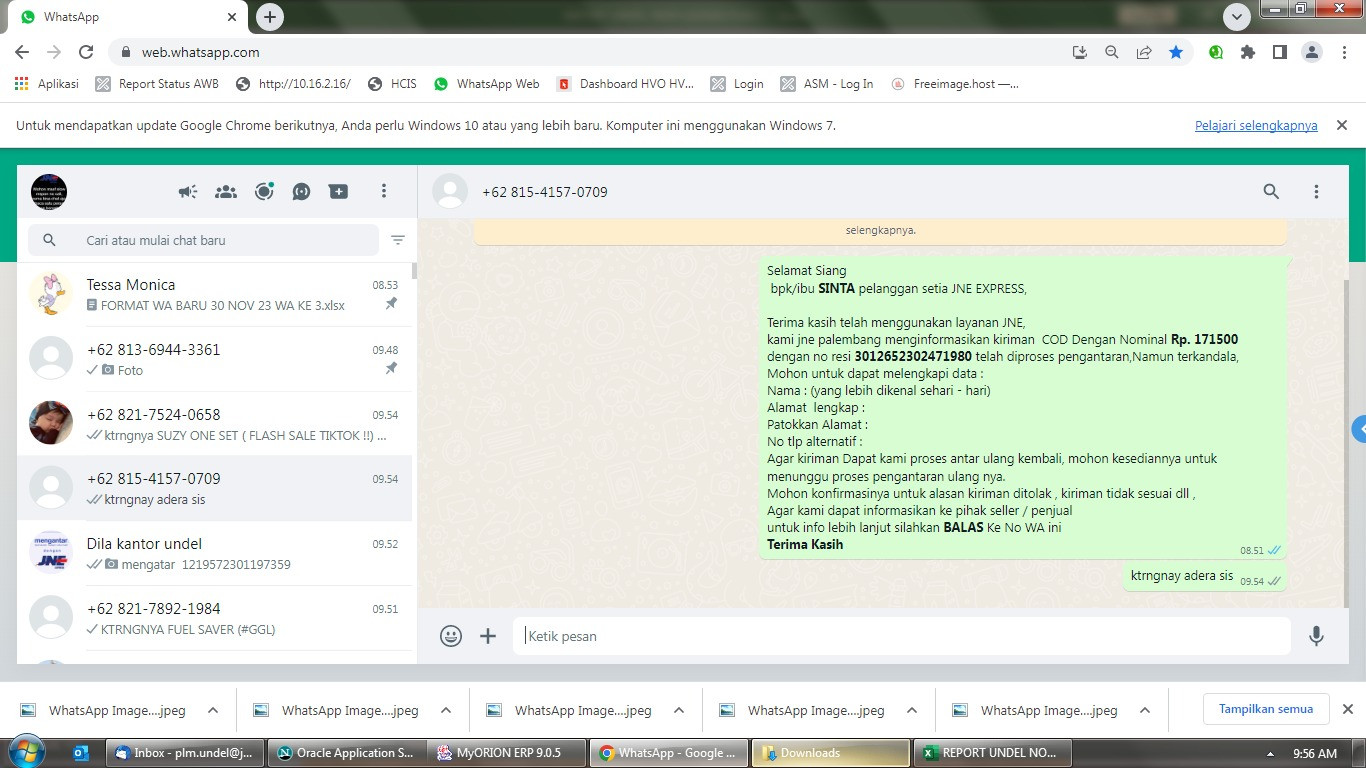Start a new chat
The height and width of the screenshot is (768, 1366).
click(x=339, y=191)
